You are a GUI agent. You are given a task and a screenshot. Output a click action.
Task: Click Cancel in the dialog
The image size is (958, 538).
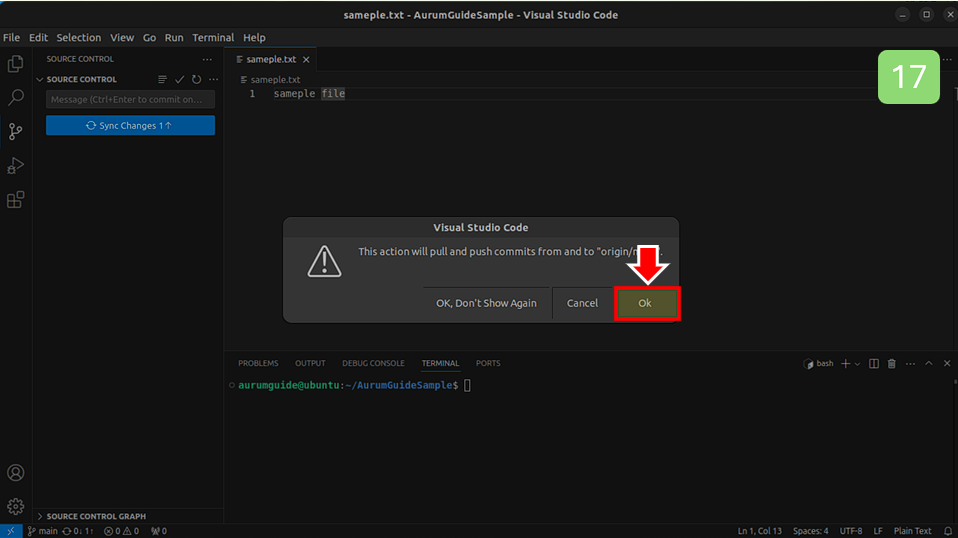pyautogui.click(x=582, y=304)
